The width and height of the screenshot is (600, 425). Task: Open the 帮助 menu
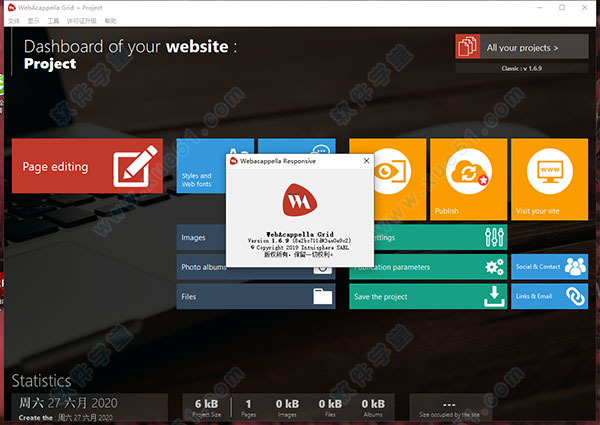pos(111,21)
